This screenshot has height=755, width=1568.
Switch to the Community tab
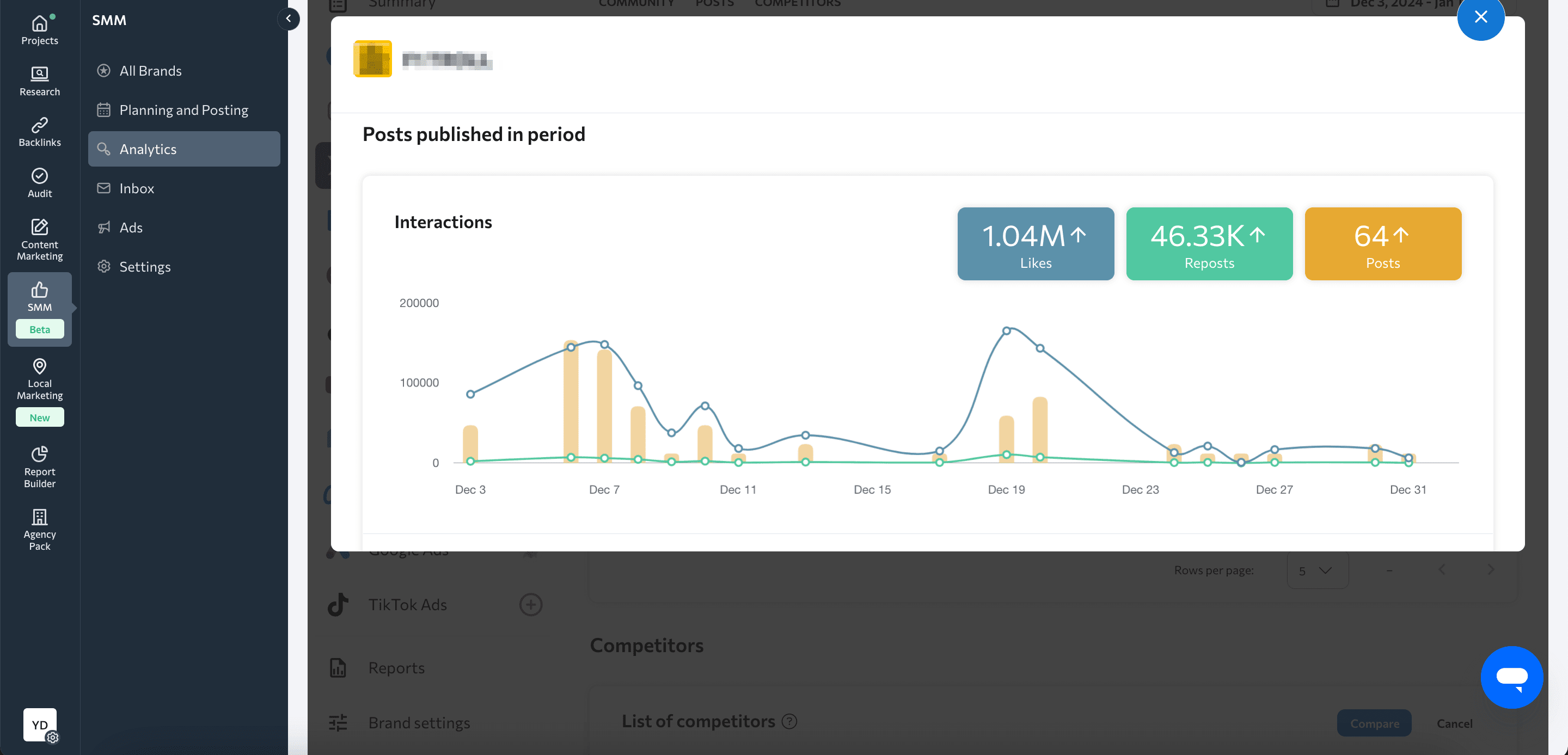[636, 4]
